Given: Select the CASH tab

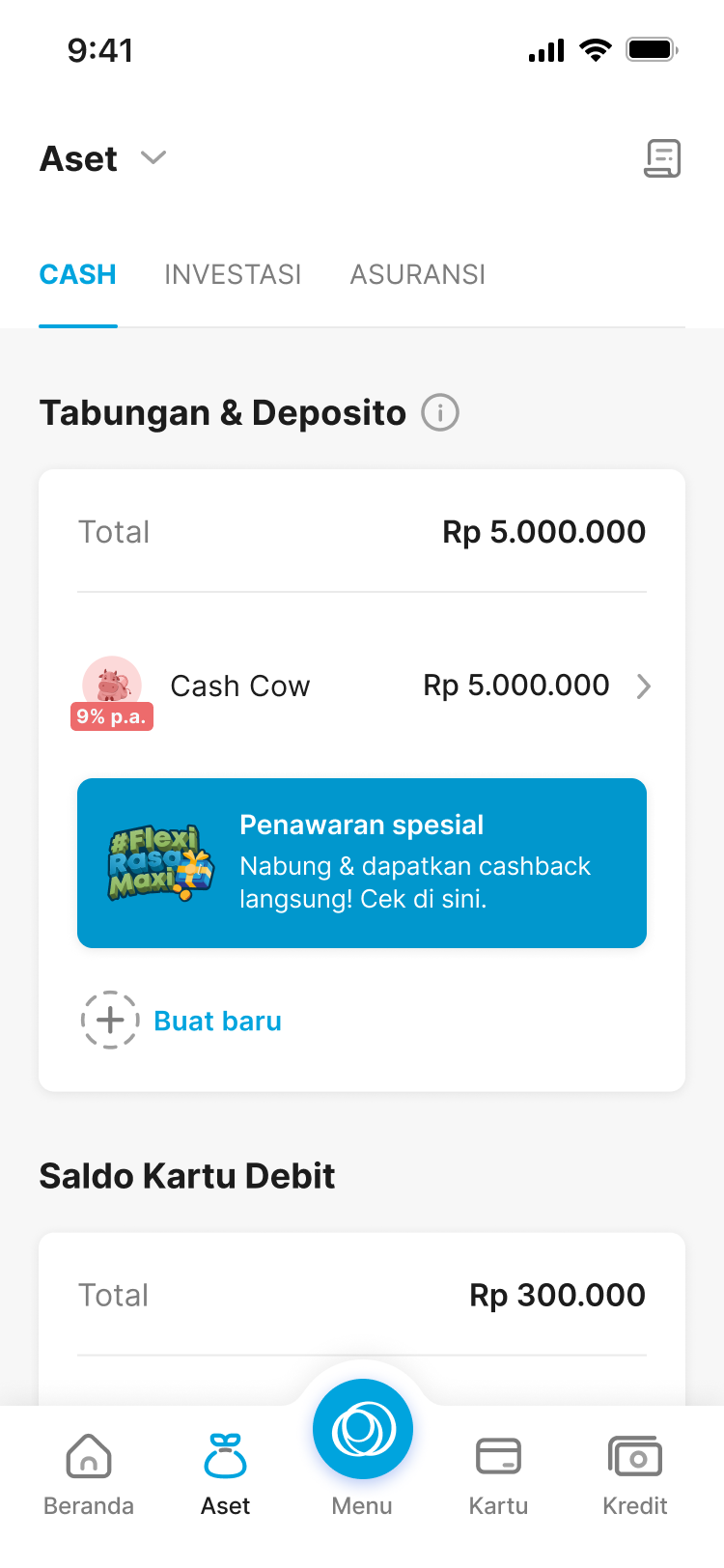Looking at the screenshot, I should pyautogui.click(x=78, y=275).
